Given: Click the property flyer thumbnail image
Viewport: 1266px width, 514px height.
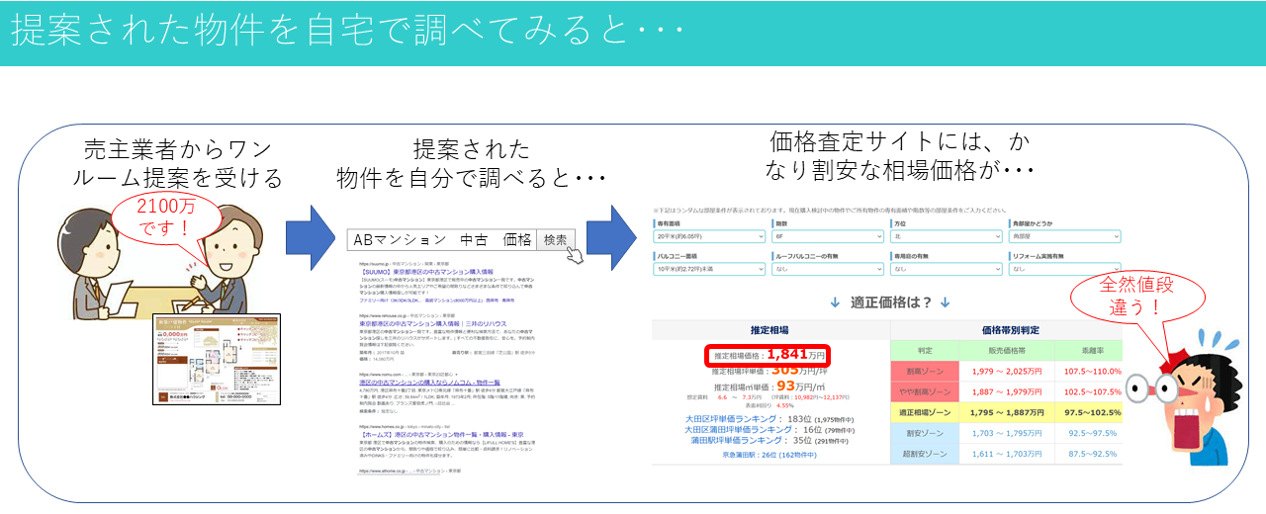Looking at the screenshot, I should pos(216,359).
